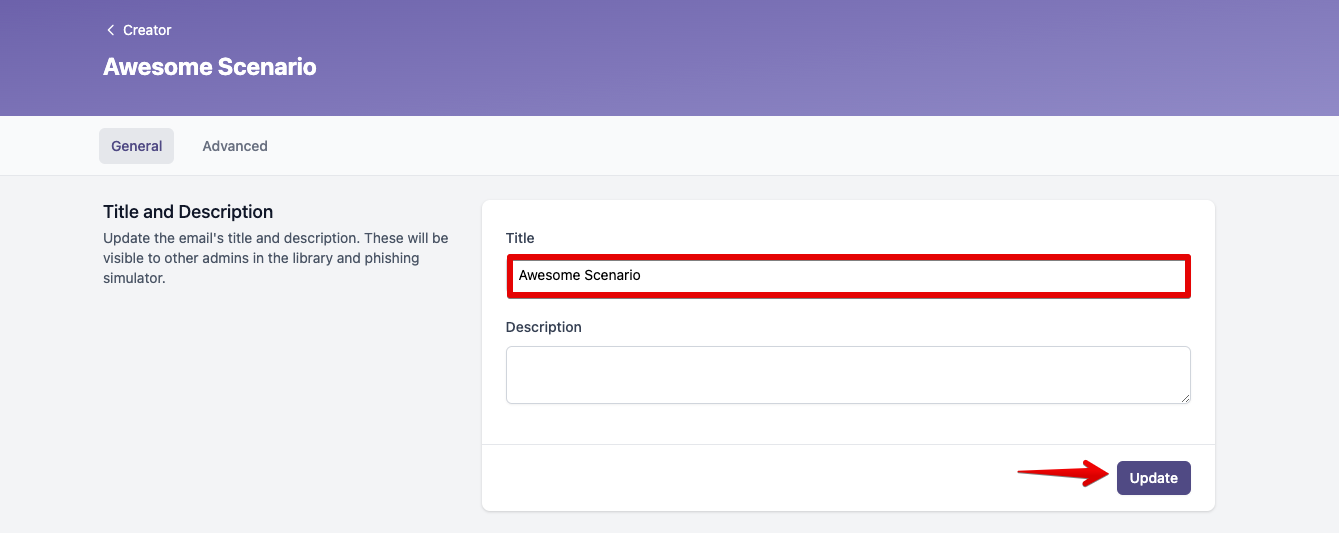
Task: Click the red highlight border around Title
Action: (848, 257)
